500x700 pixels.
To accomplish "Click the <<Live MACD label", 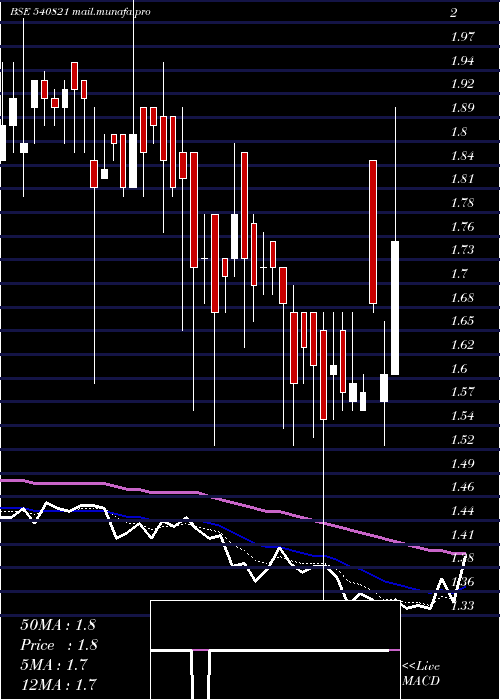I will (421, 674).
